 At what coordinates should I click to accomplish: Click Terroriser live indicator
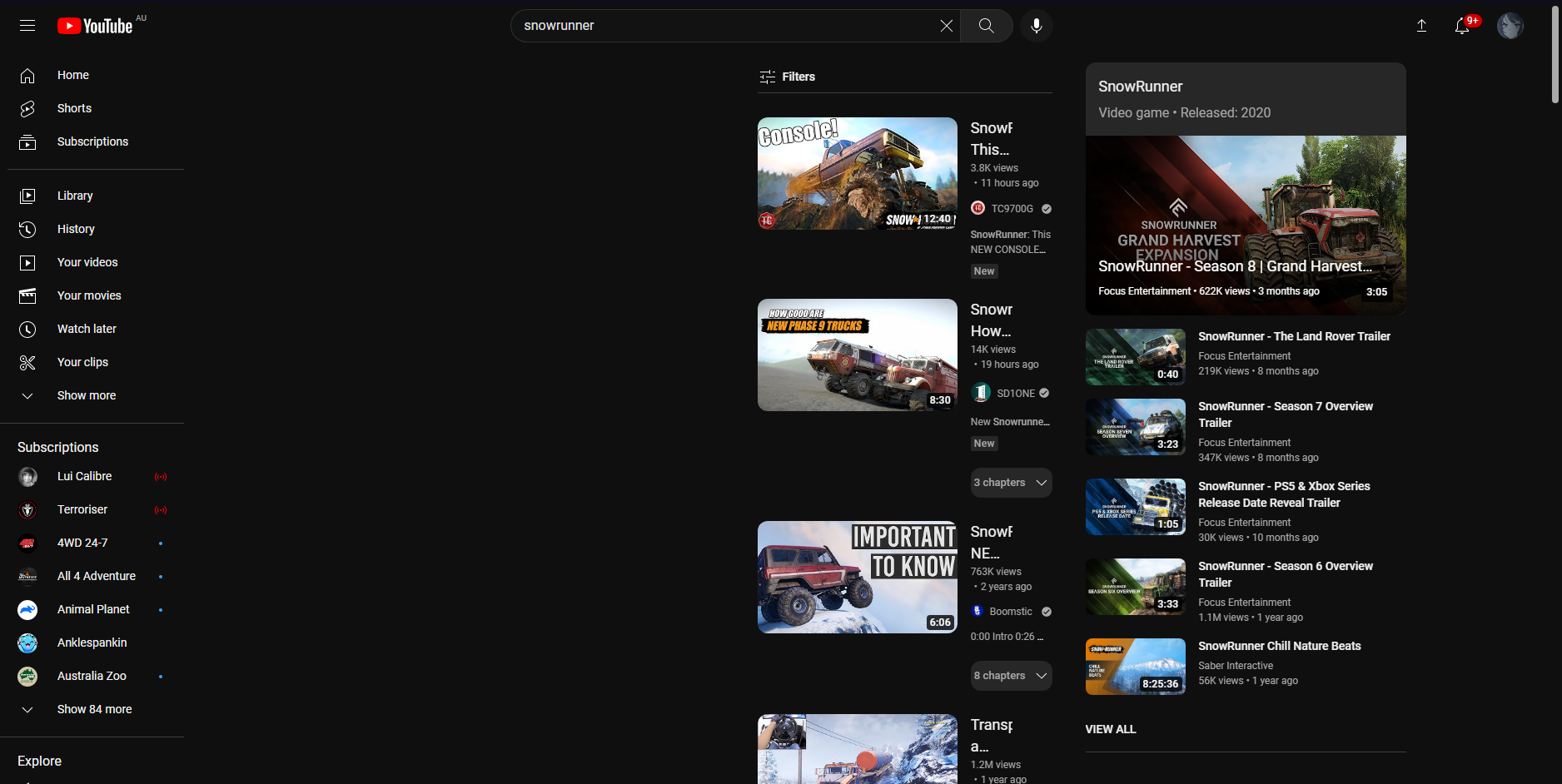click(x=161, y=510)
